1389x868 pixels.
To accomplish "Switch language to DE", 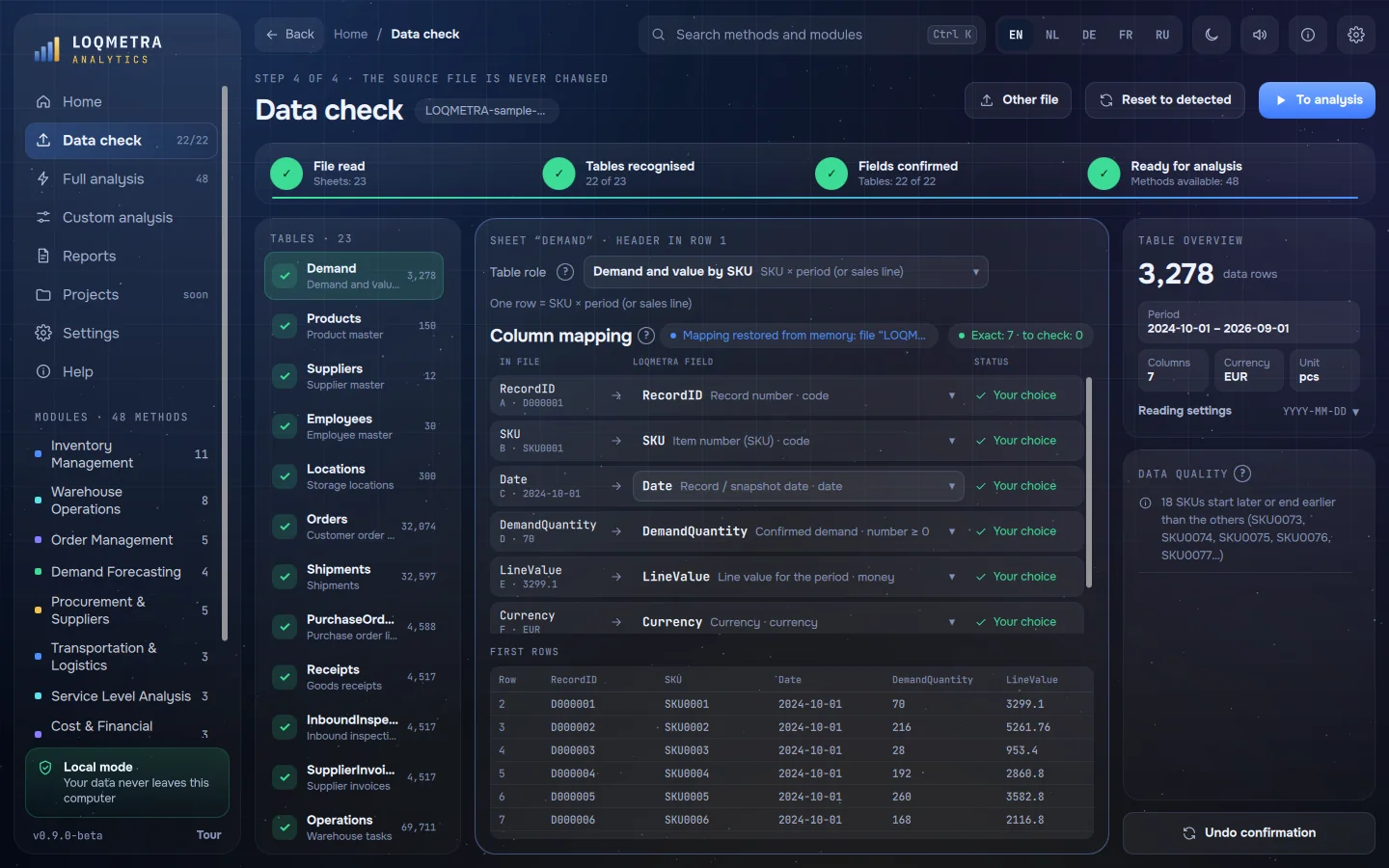I will point(1089,35).
